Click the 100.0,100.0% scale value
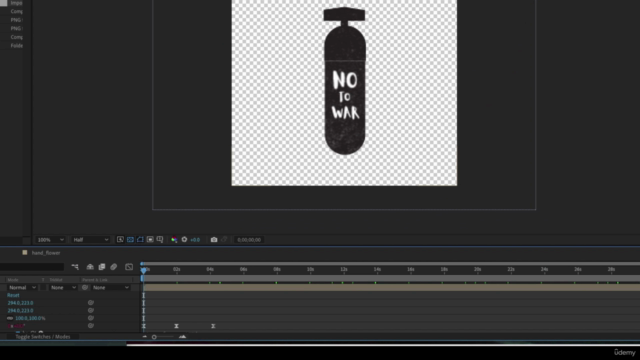Screen dimensions: 640x360 pos(30,318)
